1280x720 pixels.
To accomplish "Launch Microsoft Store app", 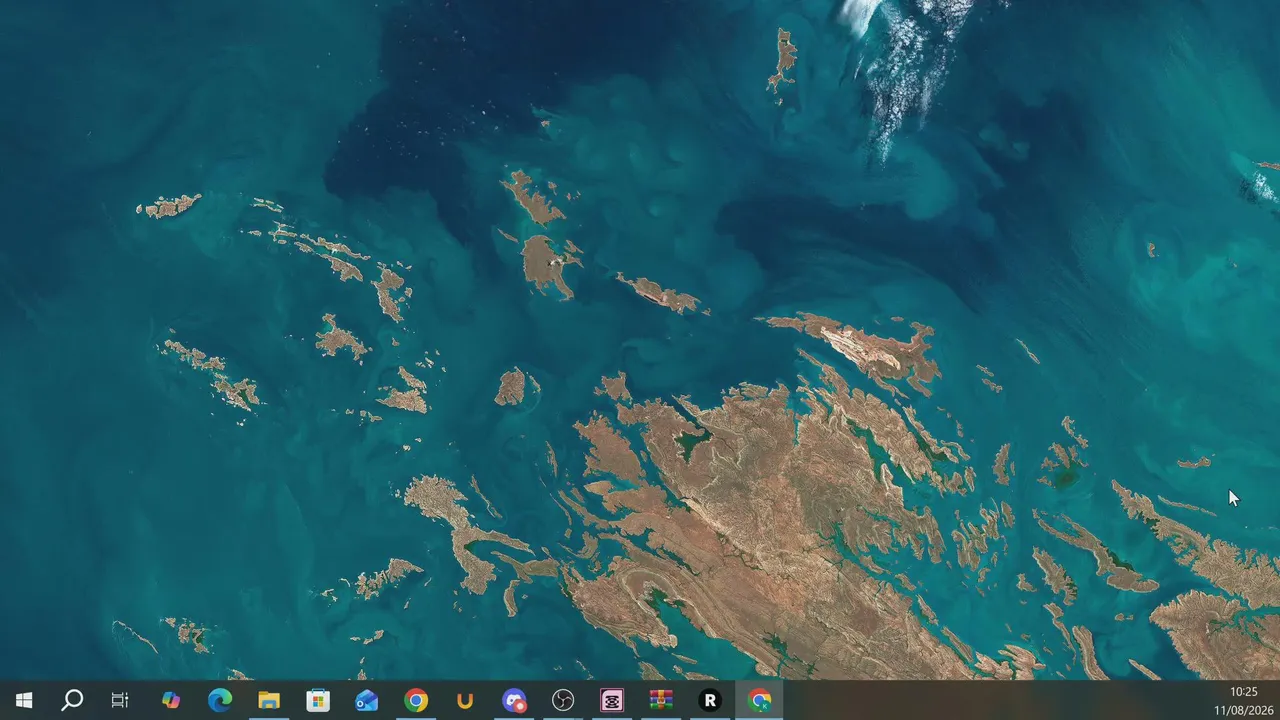I will click(318, 701).
